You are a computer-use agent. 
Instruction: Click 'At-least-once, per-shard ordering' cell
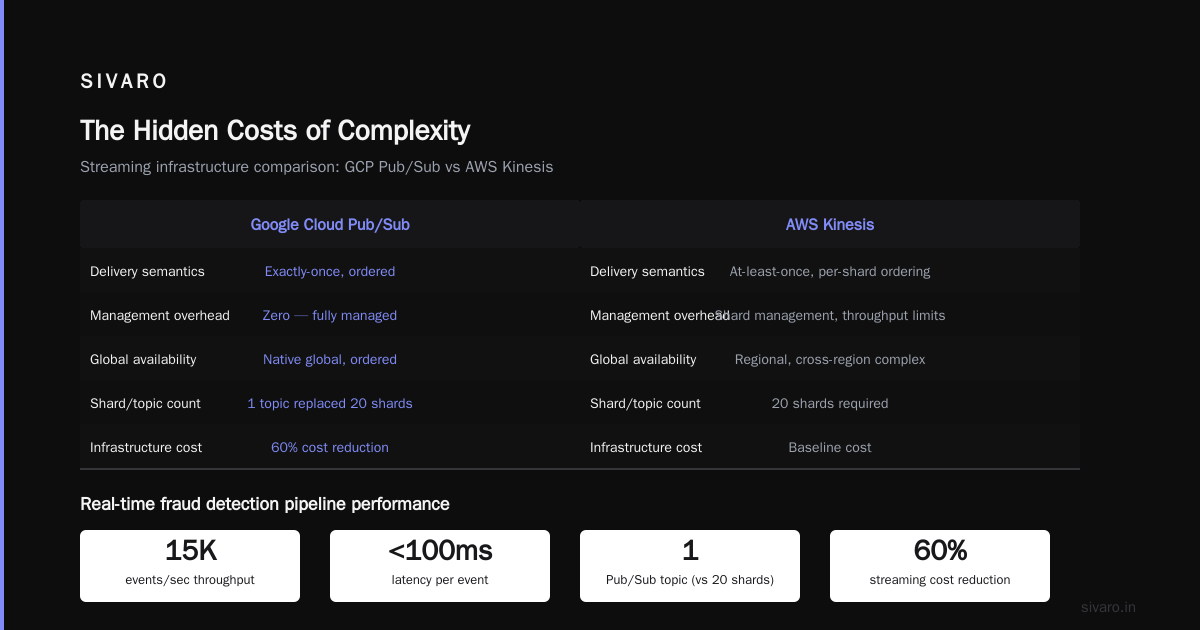pyautogui.click(x=830, y=271)
